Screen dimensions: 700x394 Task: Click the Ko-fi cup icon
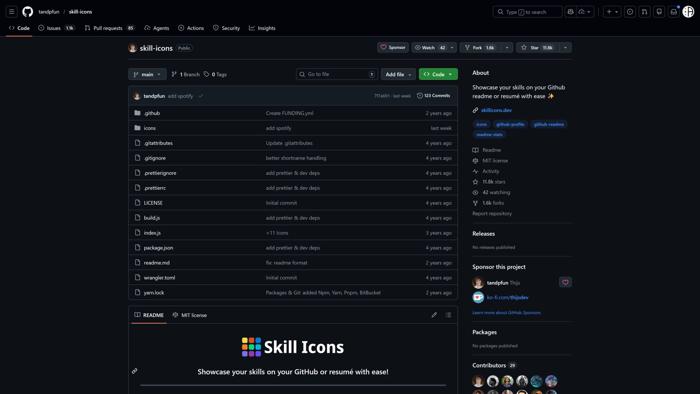tap(478, 297)
